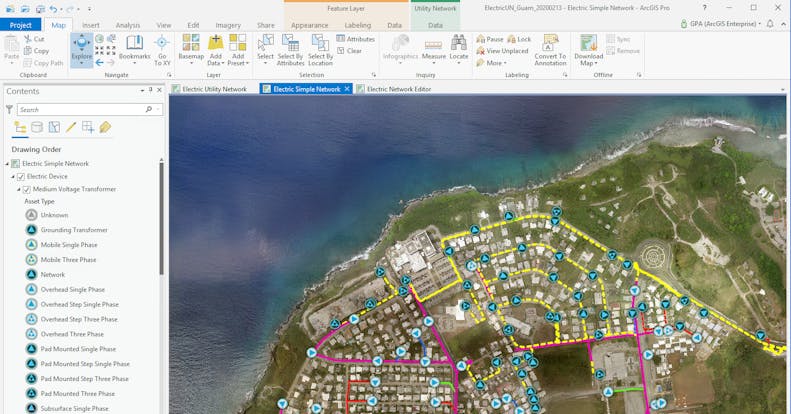Viewport: 791px width, 414px height.
Task: Click the 'Pad Mounted Three Phase' legend label
Action: tap(78, 393)
